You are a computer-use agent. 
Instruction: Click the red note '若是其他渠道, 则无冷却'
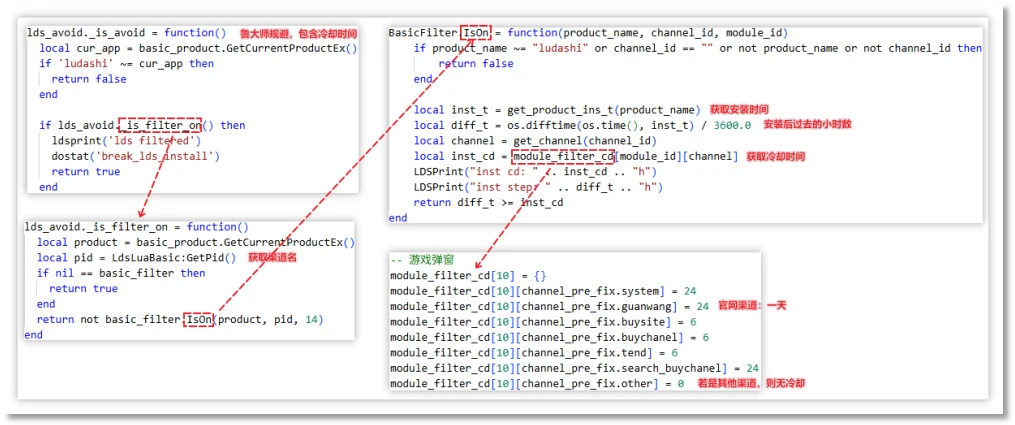751,384
